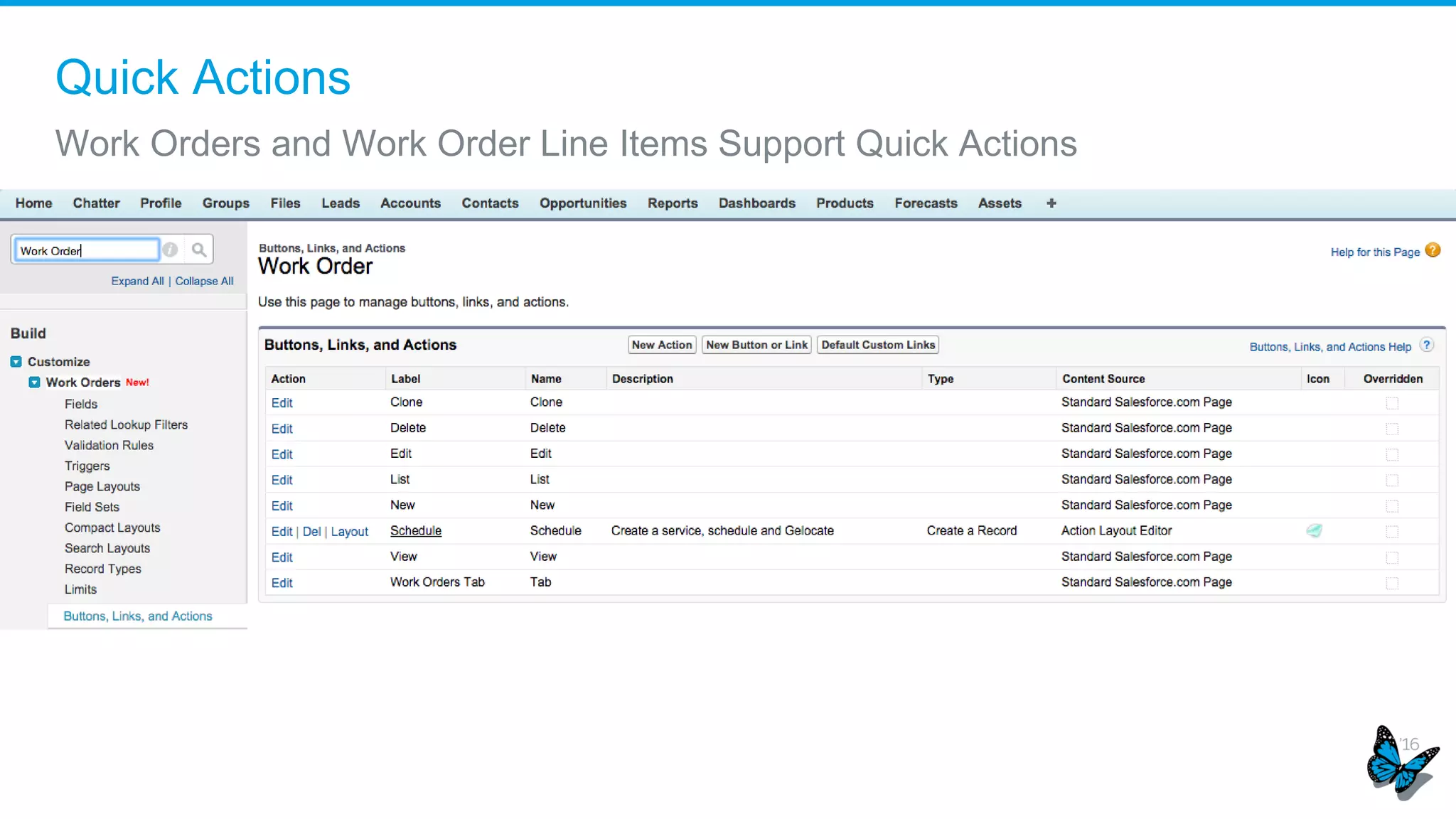This screenshot has width=1456, height=819.
Task: Click the Schedule action's green icon
Action: 1315,530
